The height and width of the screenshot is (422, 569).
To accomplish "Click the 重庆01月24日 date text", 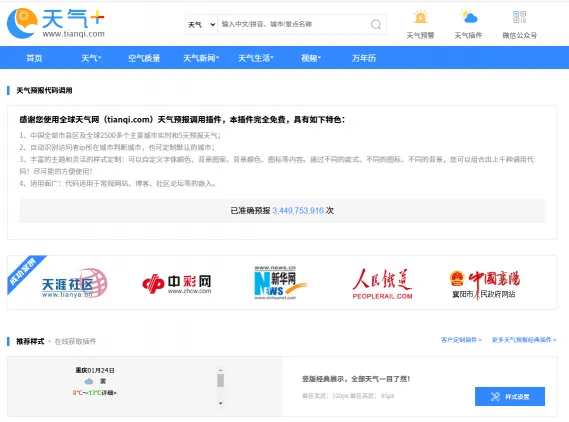I will pyautogui.click(x=95, y=370).
